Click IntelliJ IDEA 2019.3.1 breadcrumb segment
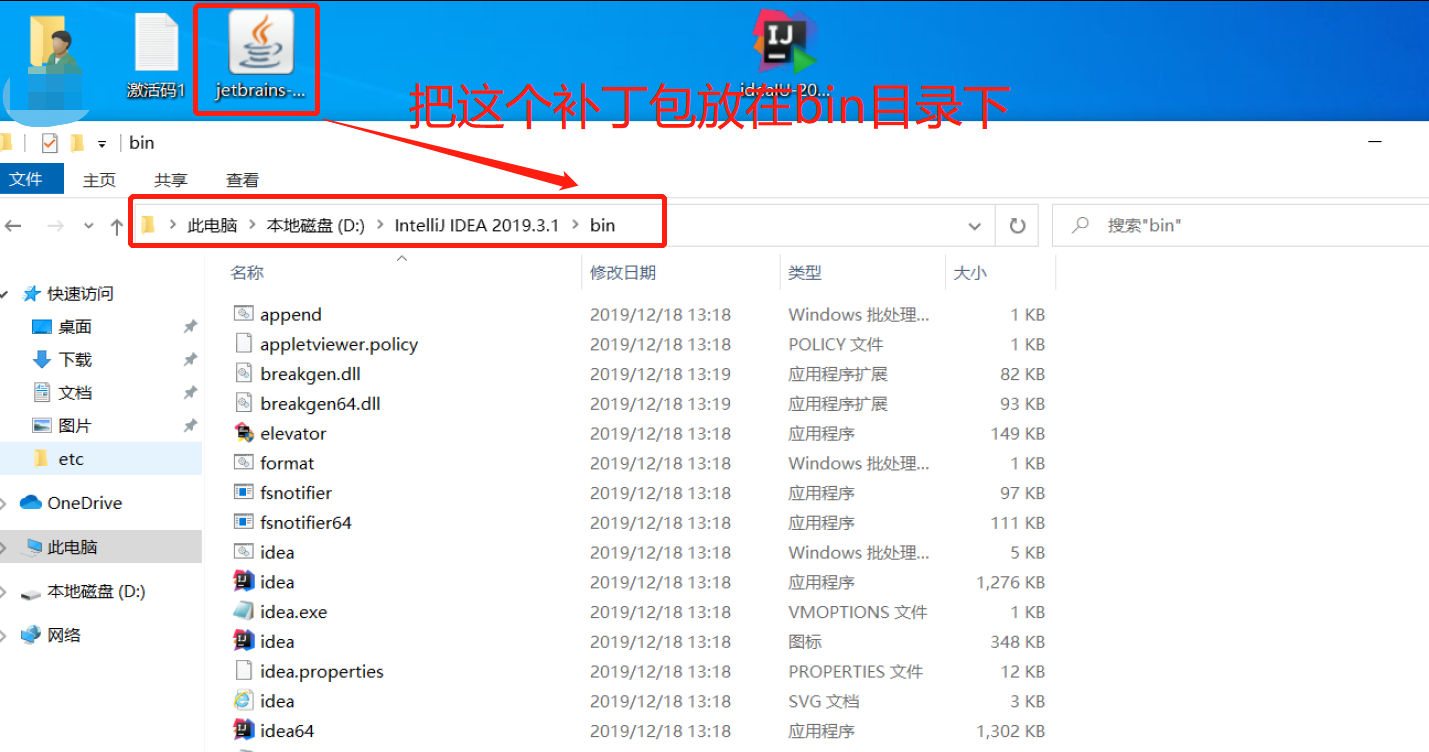1429x752 pixels. coord(477,225)
